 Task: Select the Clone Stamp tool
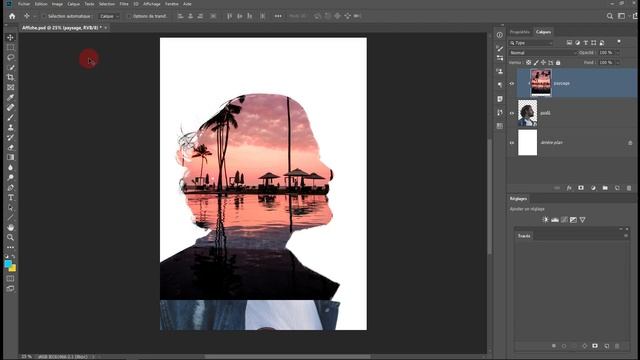coord(11,127)
